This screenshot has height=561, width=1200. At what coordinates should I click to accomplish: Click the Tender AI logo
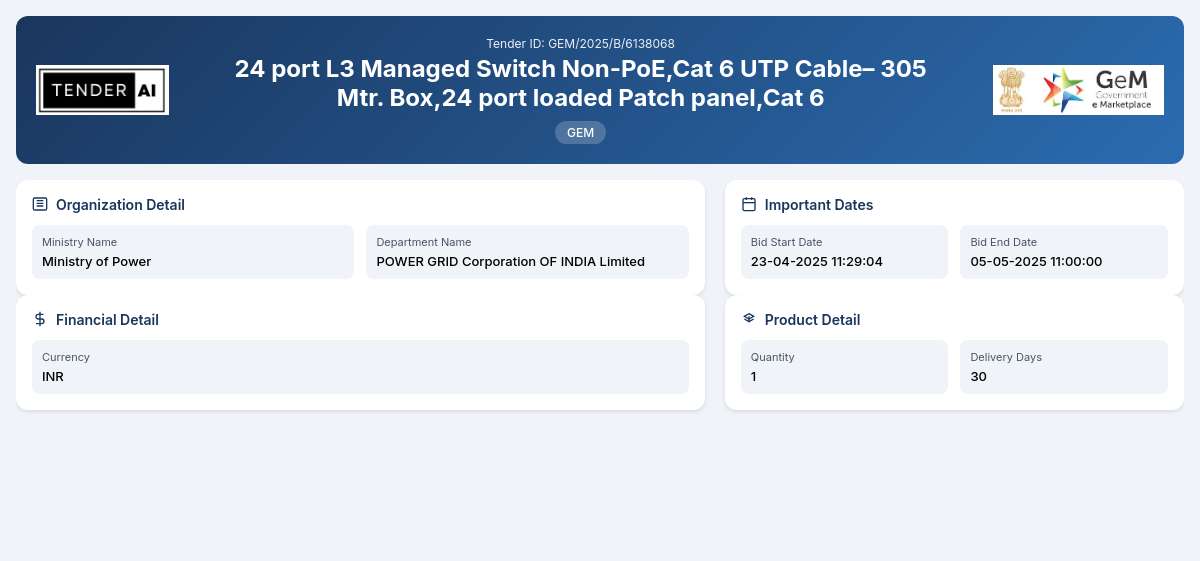[x=102, y=90]
